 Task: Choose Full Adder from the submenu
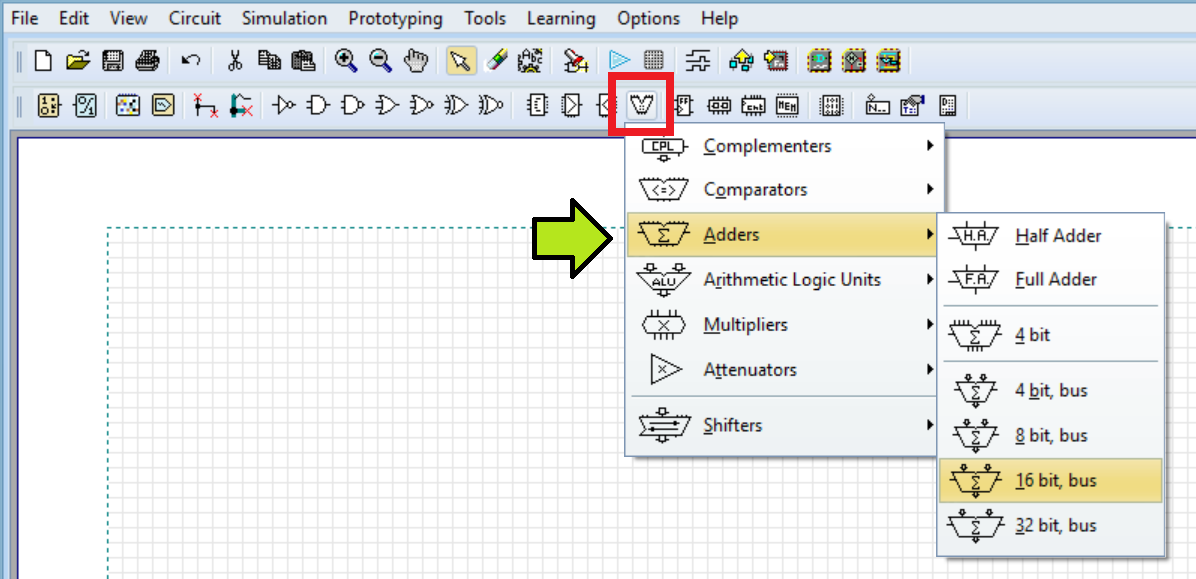[1050, 279]
